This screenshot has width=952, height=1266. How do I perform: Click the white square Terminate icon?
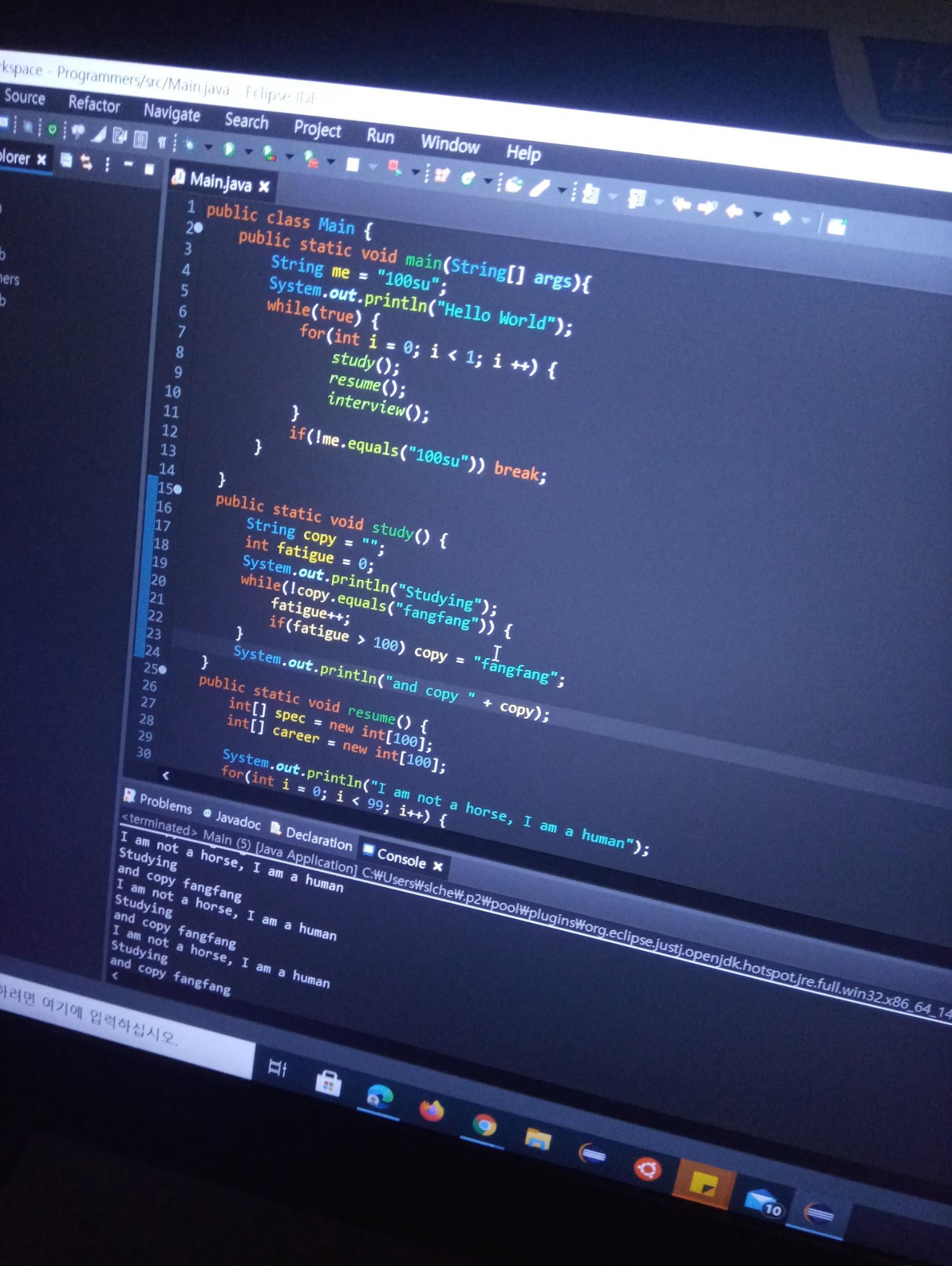click(x=353, y=165)
